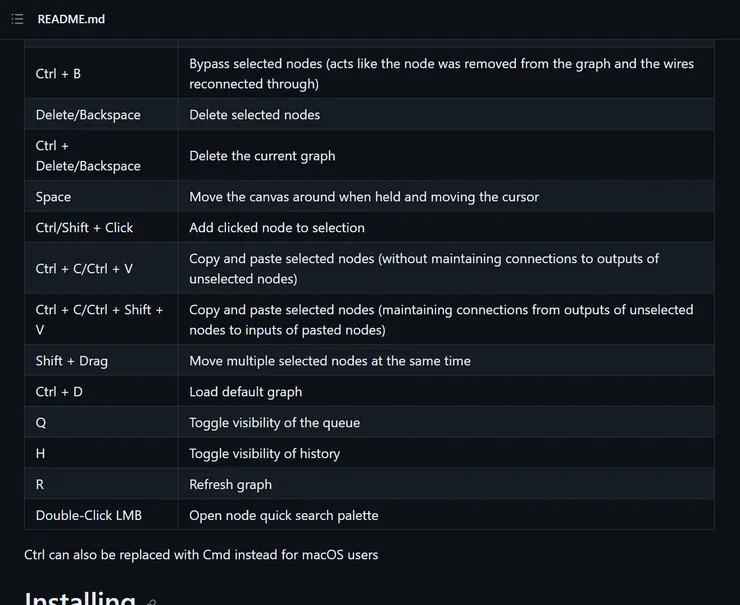Click the README.md file title
Viewport: 740px width, 605px height.
coord(71,19)
